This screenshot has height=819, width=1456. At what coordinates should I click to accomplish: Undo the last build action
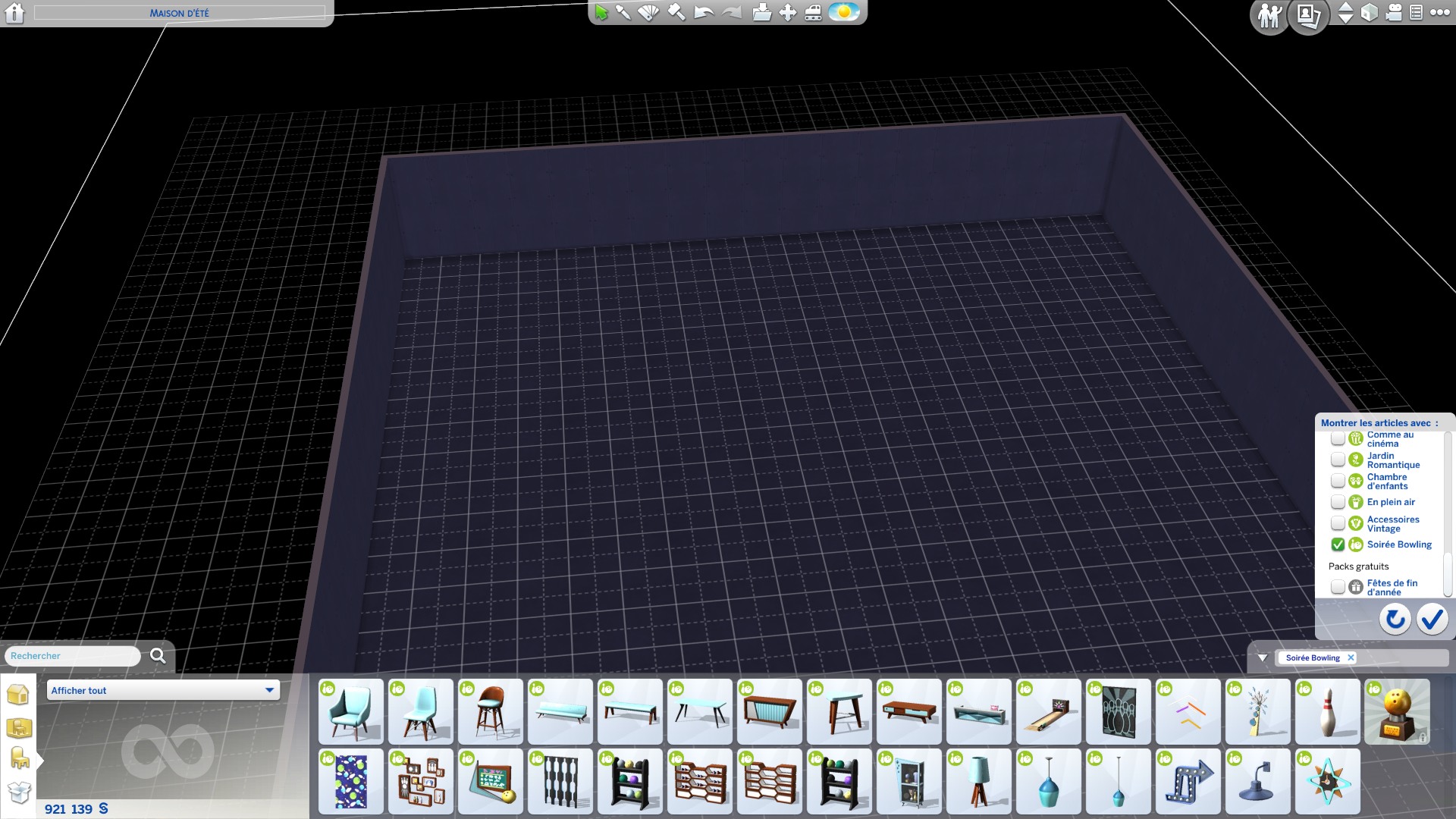pos(704,12)
